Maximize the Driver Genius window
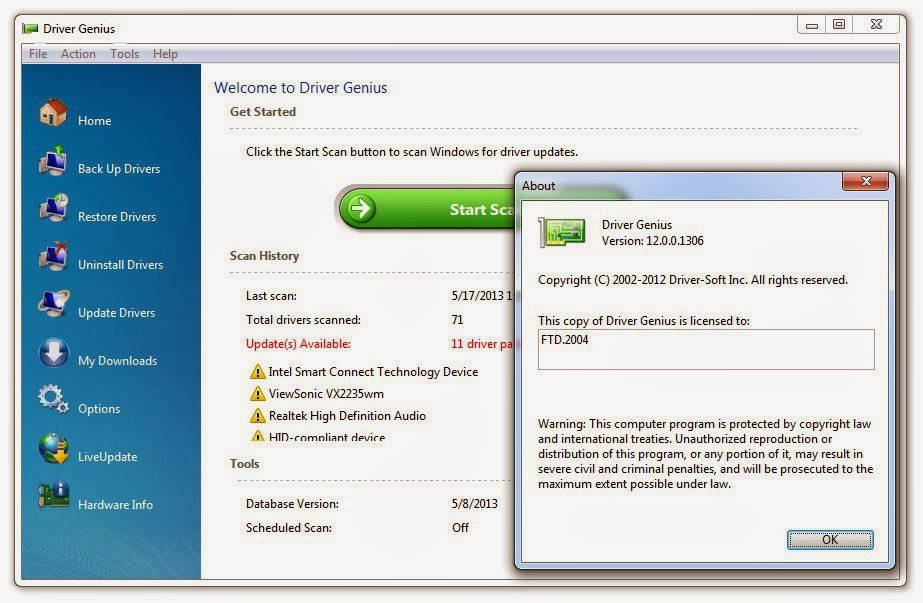 click(839, 24)
